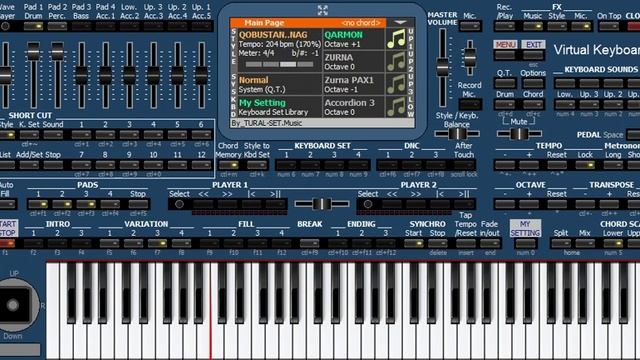Open the Main Page dropdown arrow
640x360 pixels.
(x=400, y=22)
